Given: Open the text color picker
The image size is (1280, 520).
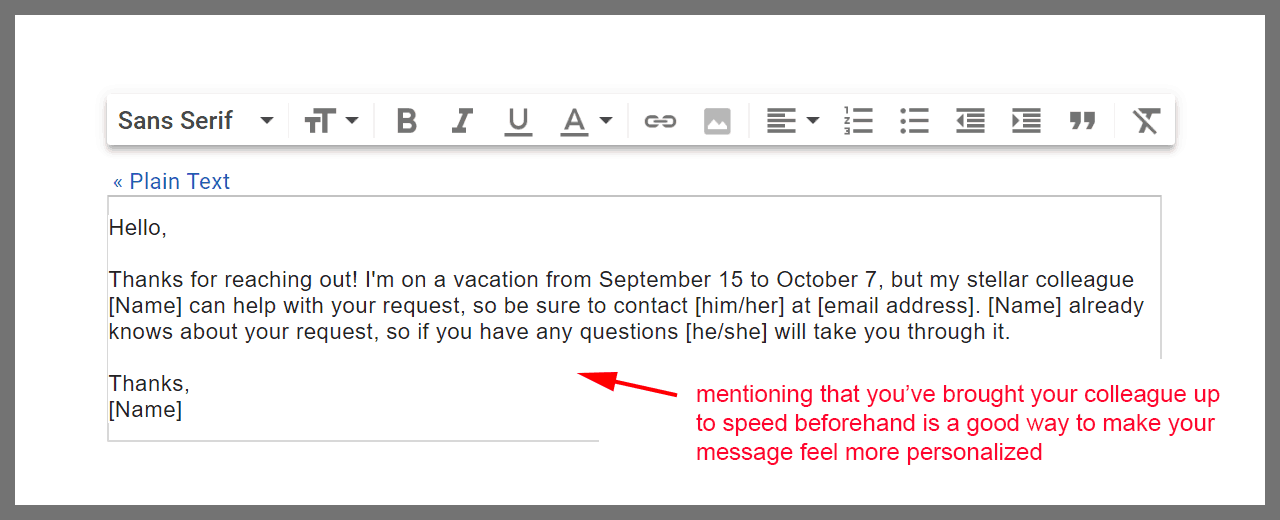Looking at the screenshot, I should [575, 121].
